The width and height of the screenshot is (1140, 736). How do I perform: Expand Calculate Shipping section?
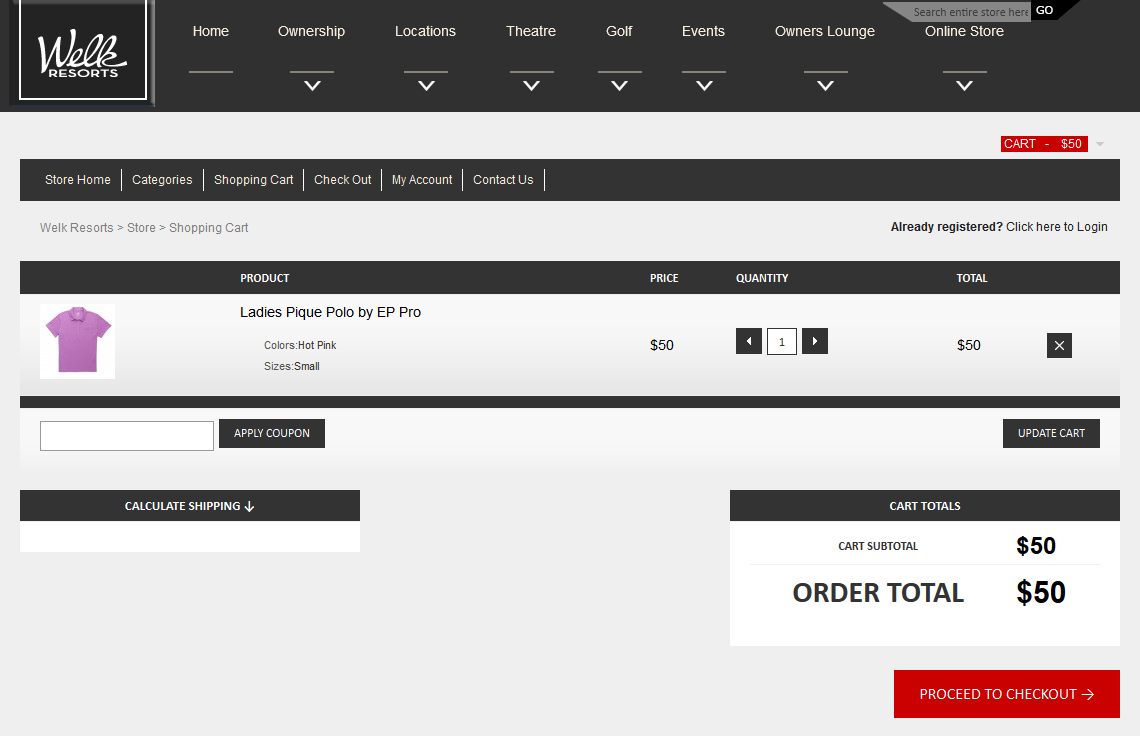pos(190,506)
